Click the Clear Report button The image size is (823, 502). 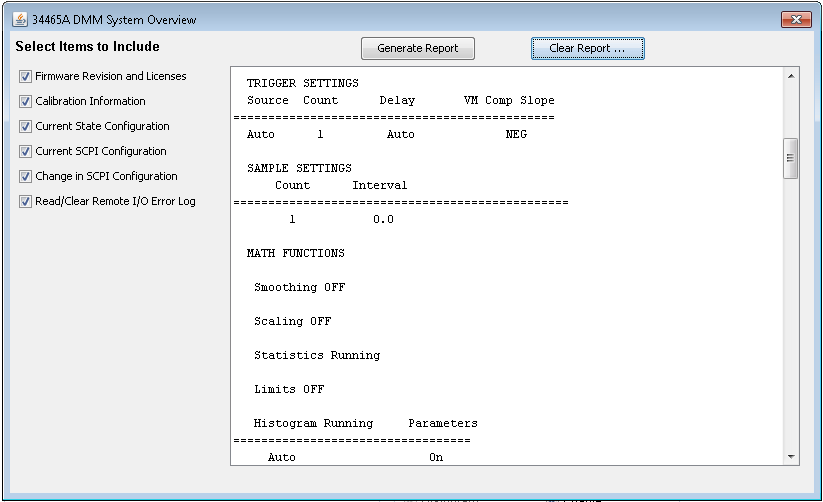587,48
